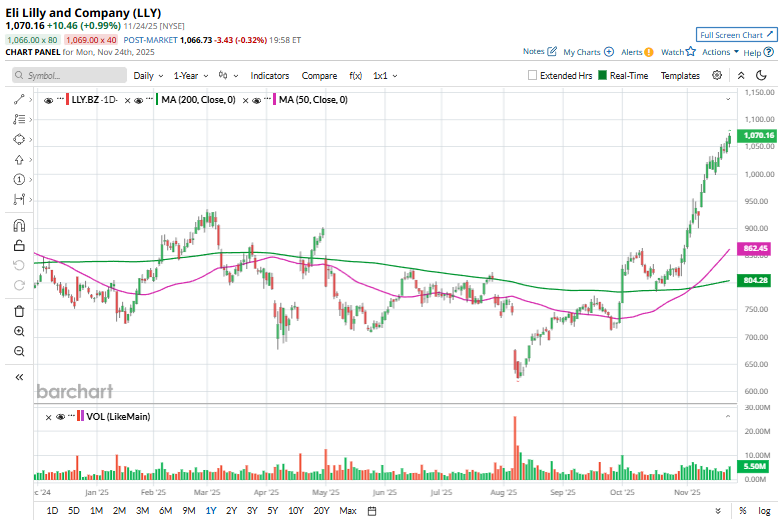
Task: Toggle the Real-Time checkbox
Action: point(602,76)
